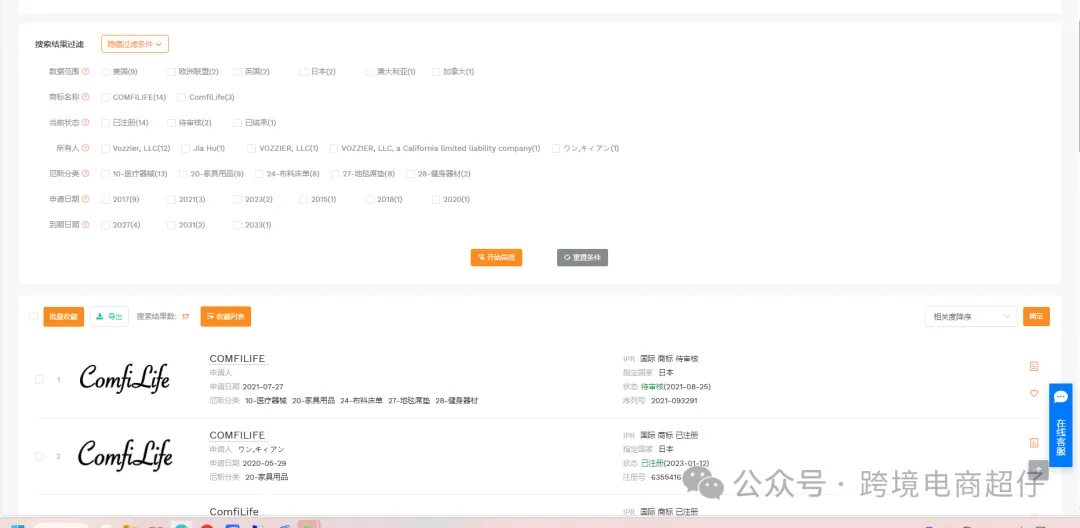This screenshot has height=528, width=1080.
Task: Check the 英国(2) checkbox
Action: point(238,72)
